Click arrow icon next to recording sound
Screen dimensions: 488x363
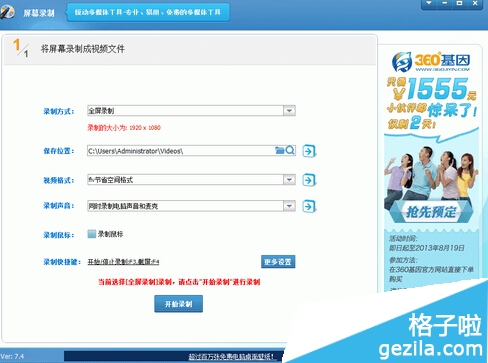click(309, 206)
